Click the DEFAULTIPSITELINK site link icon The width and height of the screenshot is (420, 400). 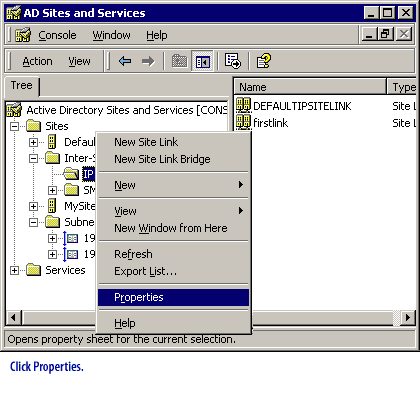click(243, 106)
